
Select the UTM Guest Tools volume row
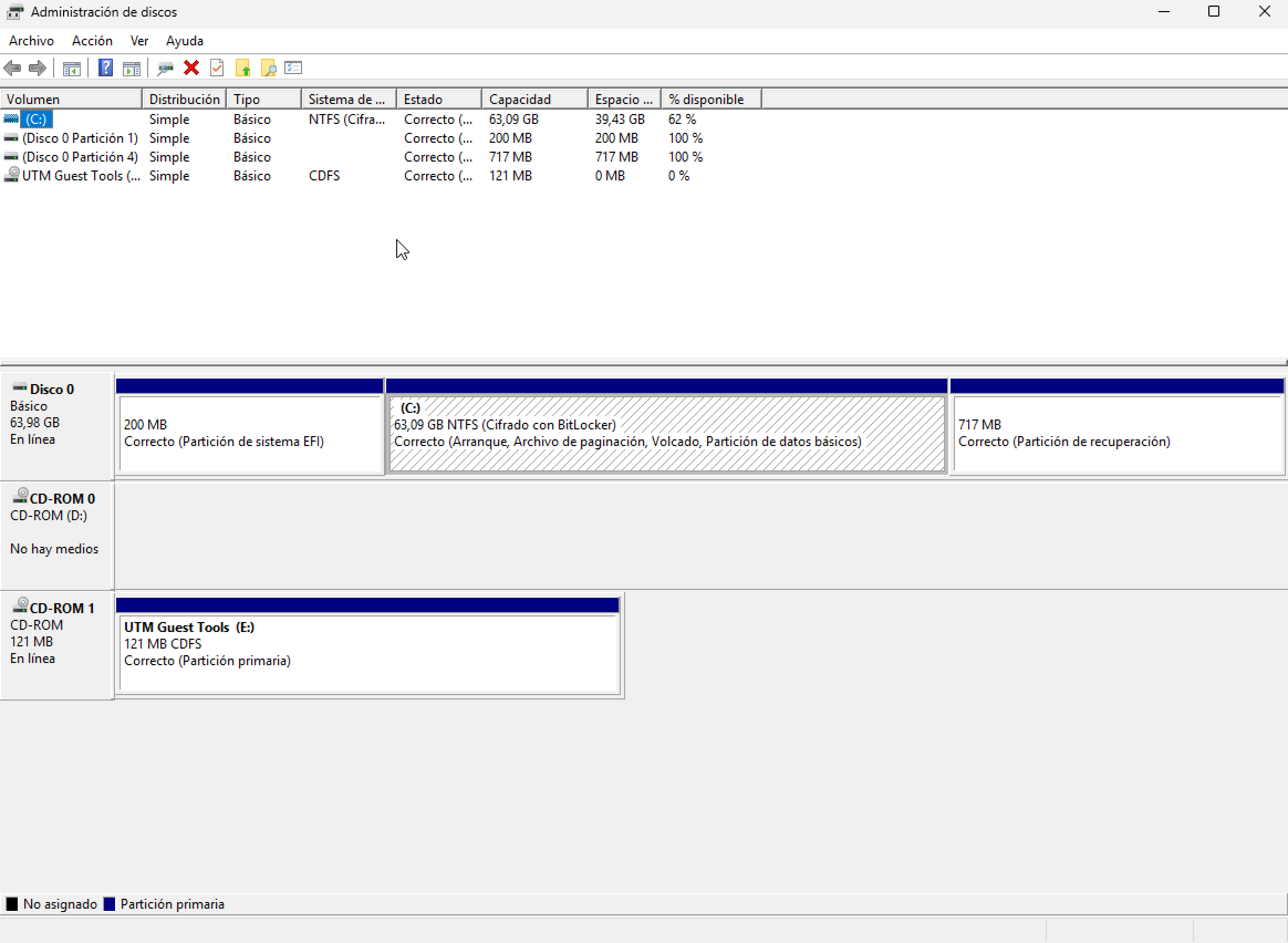[381, 176]
